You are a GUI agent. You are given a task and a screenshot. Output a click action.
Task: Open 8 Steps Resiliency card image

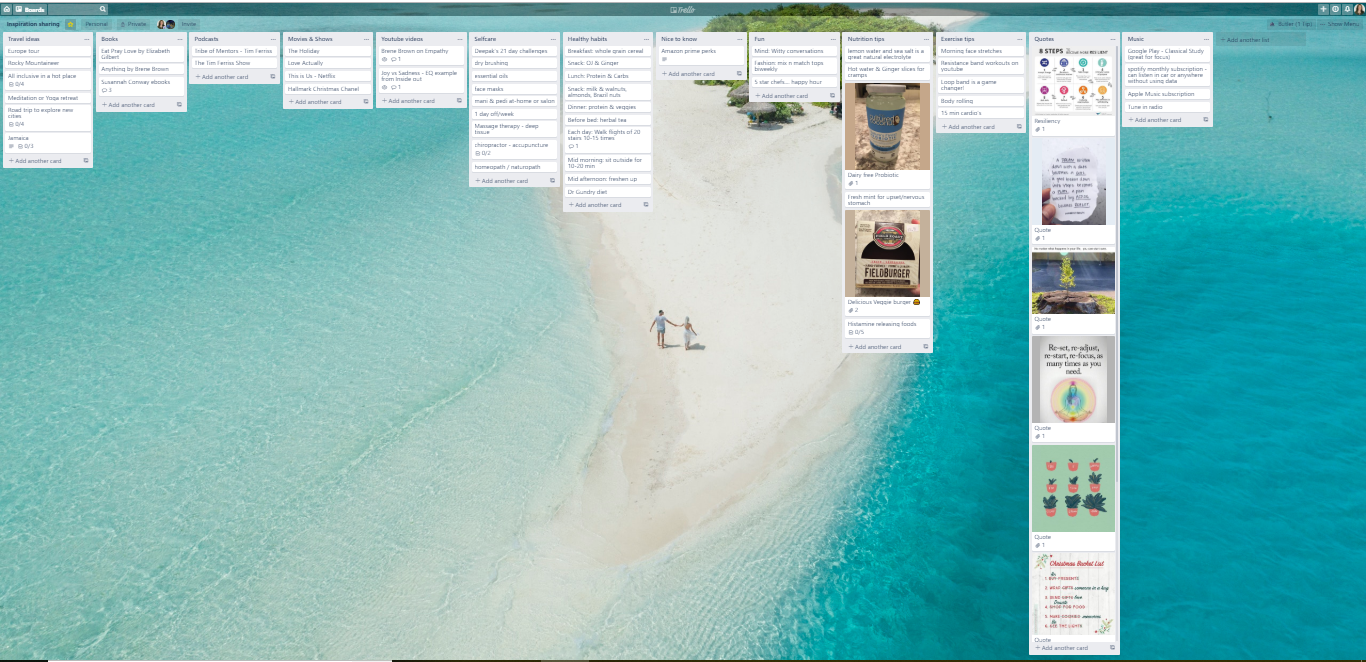pos(1074,80)
